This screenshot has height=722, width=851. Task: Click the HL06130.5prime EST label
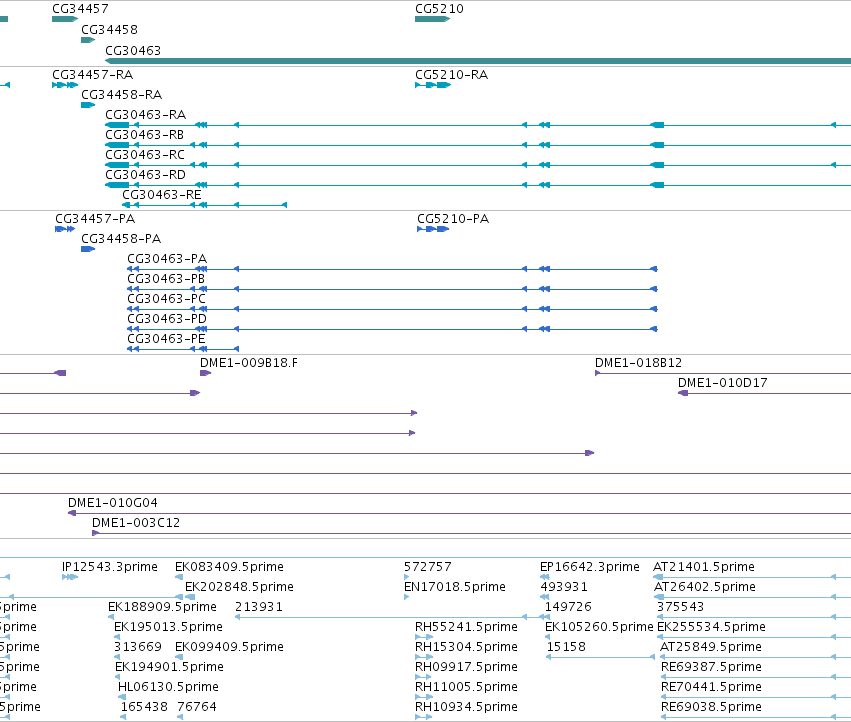[x=168, y=687]
